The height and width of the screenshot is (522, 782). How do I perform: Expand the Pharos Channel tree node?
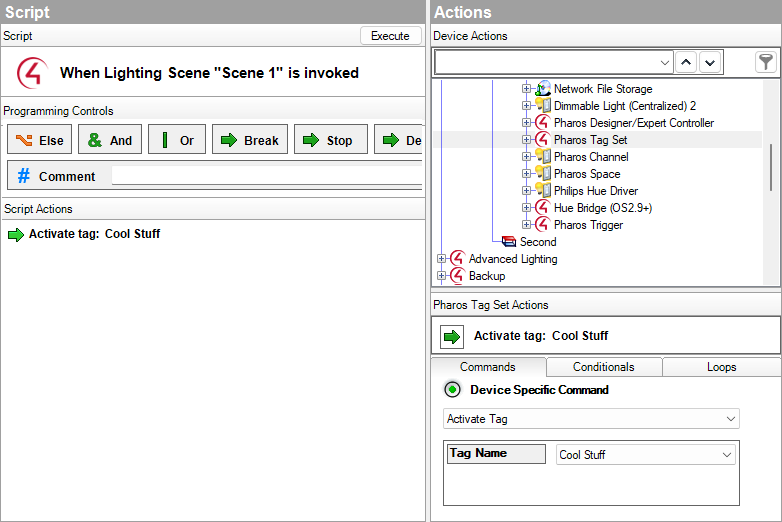click(527, 157)
